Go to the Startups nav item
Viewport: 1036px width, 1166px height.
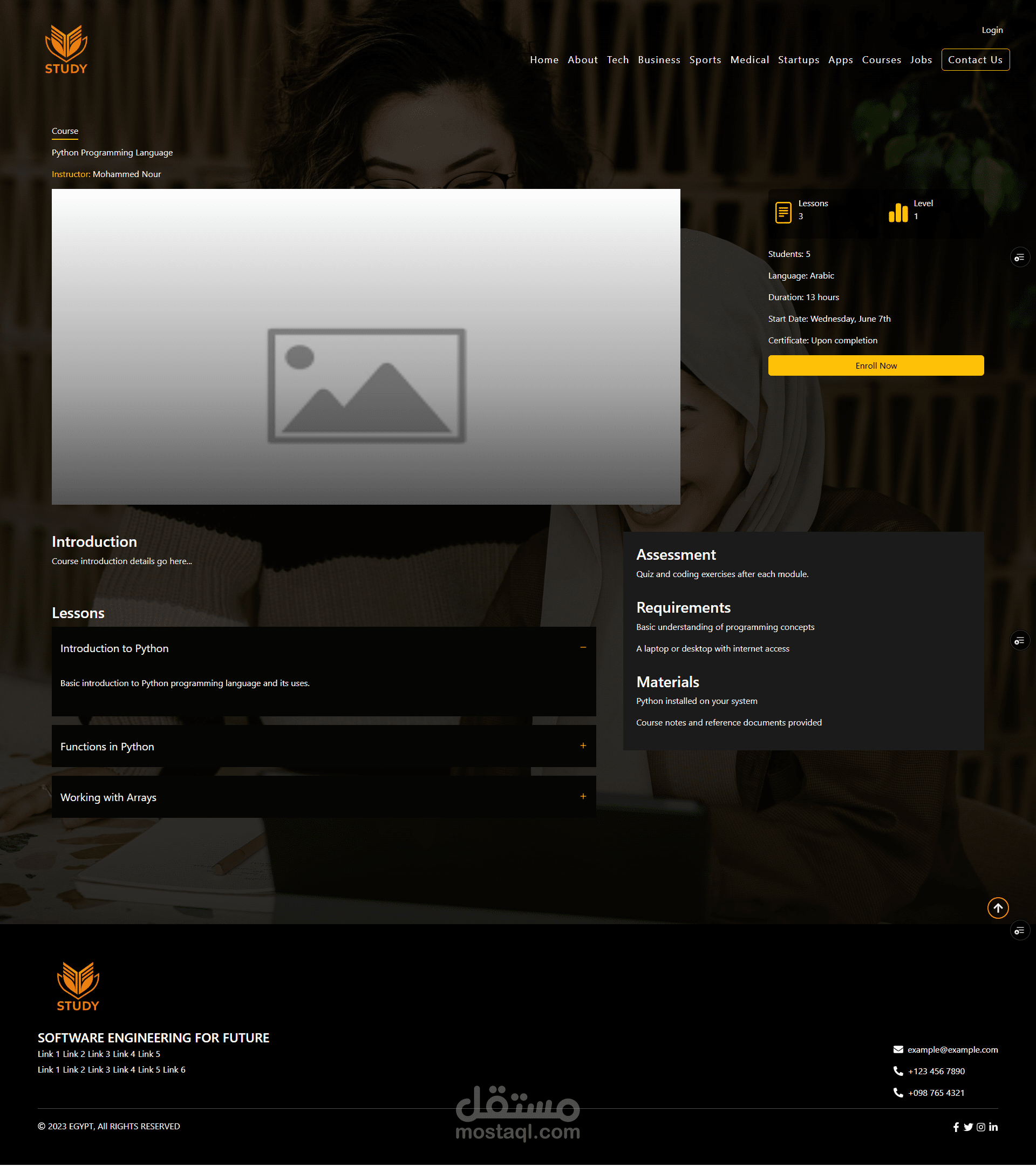pyautogui.click(x=798, y=60)
